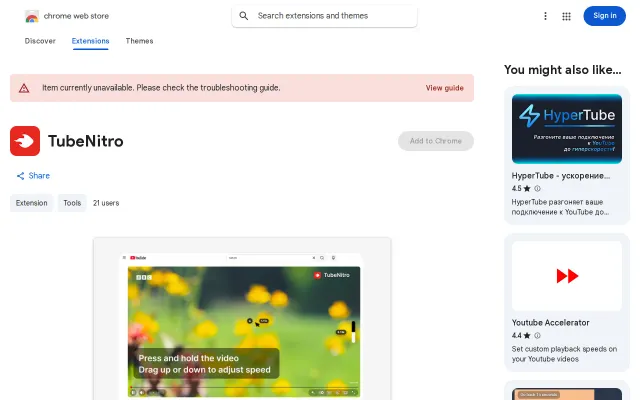Click the star beside the 4.4 rating
The height and width of the screenshot is (400, 640).
[527, 336]
